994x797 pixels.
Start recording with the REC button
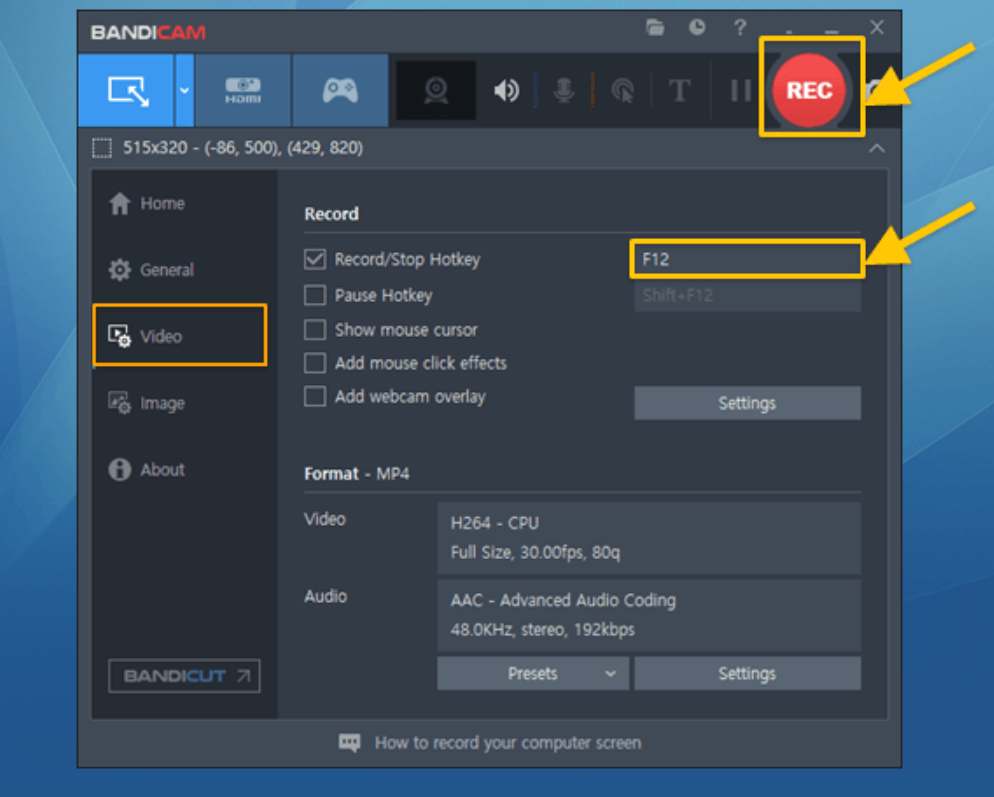(x=810, y=90)
